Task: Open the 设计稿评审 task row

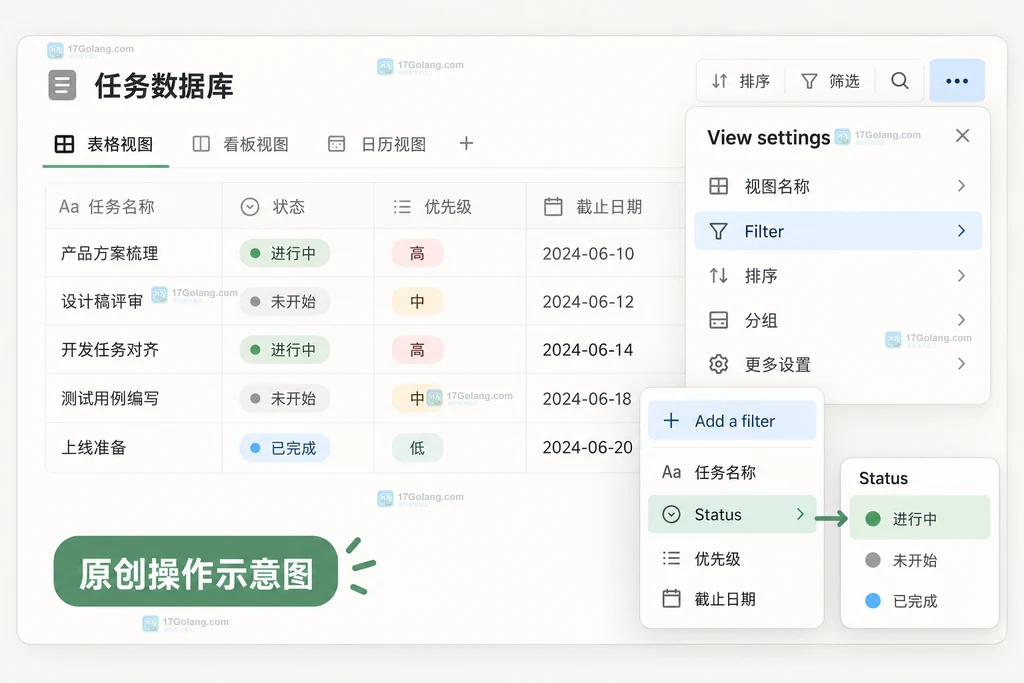Action: tap(102, 302)
